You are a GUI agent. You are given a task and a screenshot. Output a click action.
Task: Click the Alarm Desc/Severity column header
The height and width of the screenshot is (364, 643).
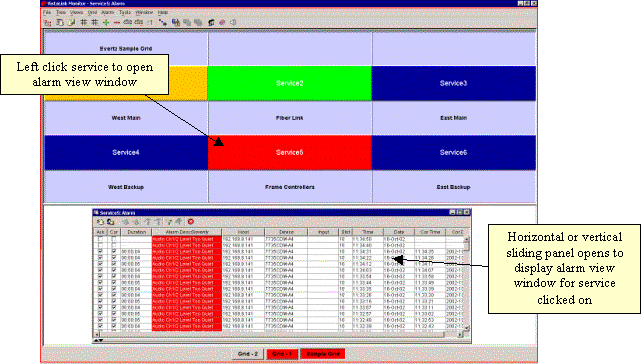[x=187, y=232]
